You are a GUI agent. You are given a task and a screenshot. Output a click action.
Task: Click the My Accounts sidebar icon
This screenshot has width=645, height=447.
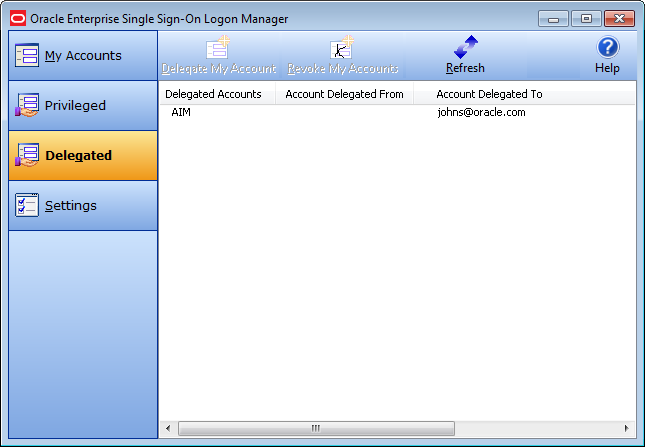(27, 55)
